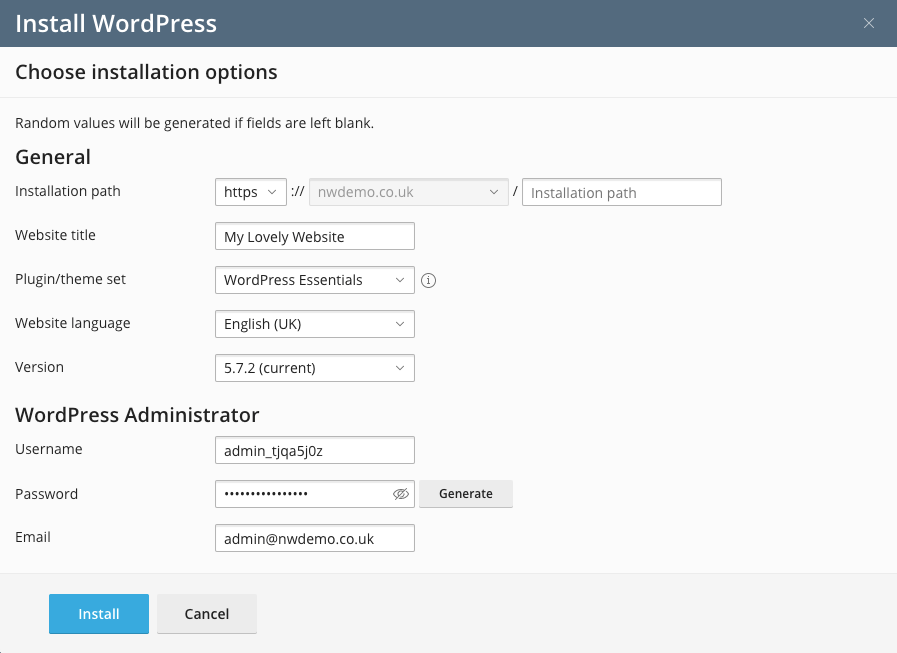This screenshot has width=897, height=653.
Task: Click the Install button
Action: click(99, 614)
